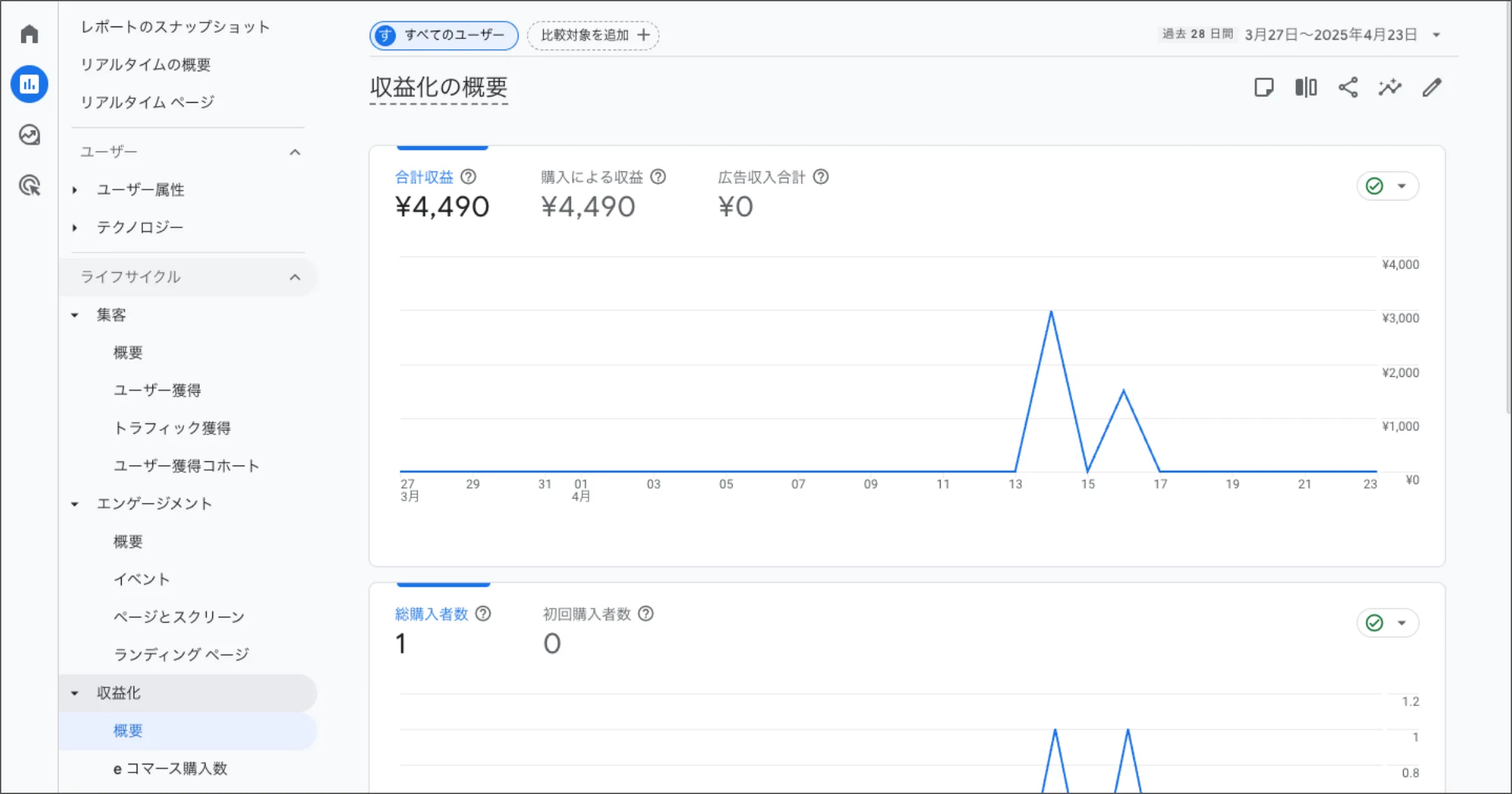Click help icon next to 合計収益

pos(468,177)
